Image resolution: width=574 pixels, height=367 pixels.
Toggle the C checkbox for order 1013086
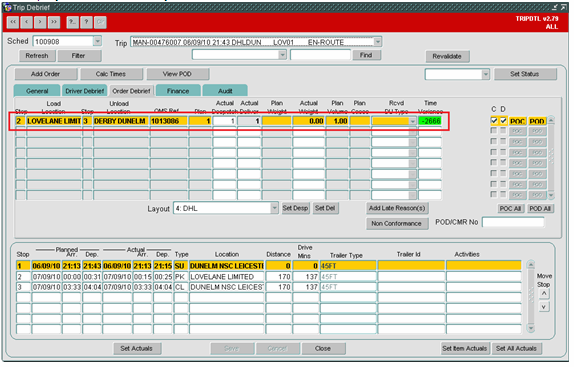(494, 120)
